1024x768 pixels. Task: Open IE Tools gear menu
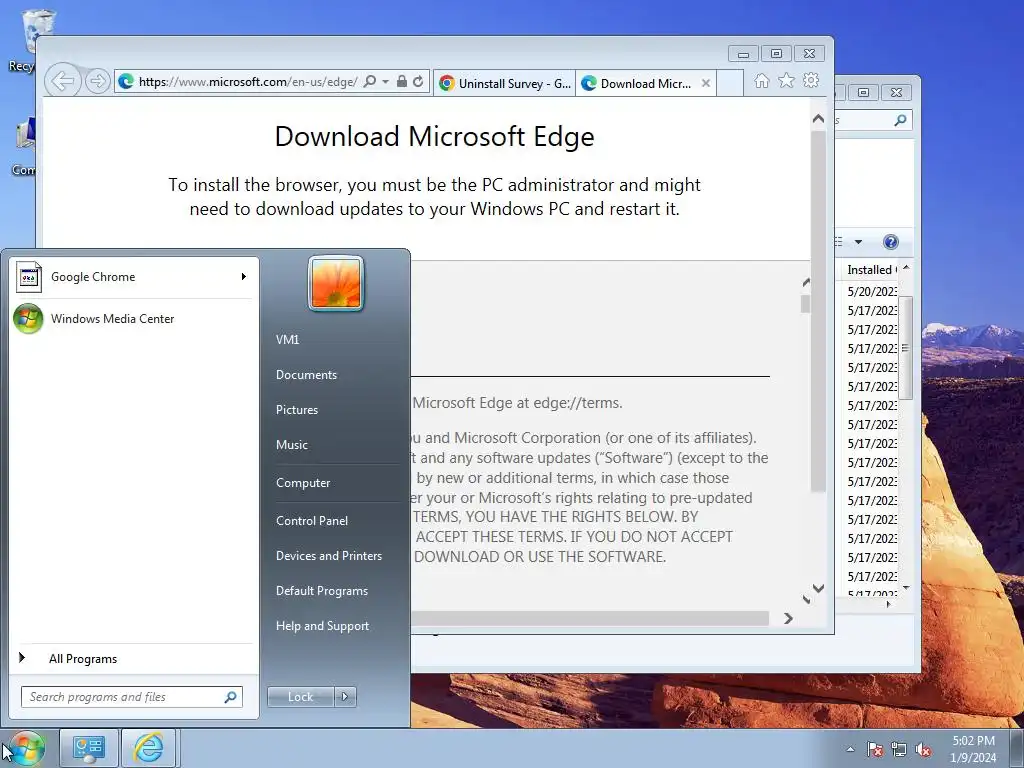click(811, 80)
